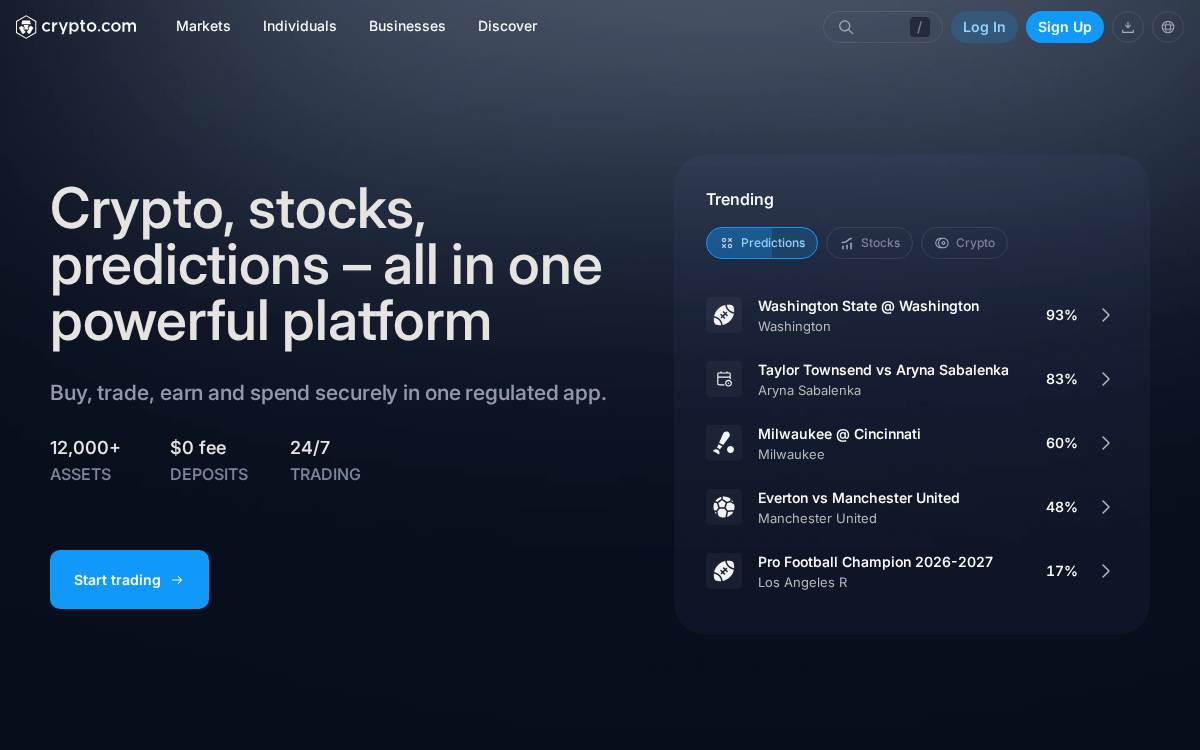Screen dimensions: 1200x750
Task: Expand Everton vs Manchester United chevron
Action: coord(1106,507)
